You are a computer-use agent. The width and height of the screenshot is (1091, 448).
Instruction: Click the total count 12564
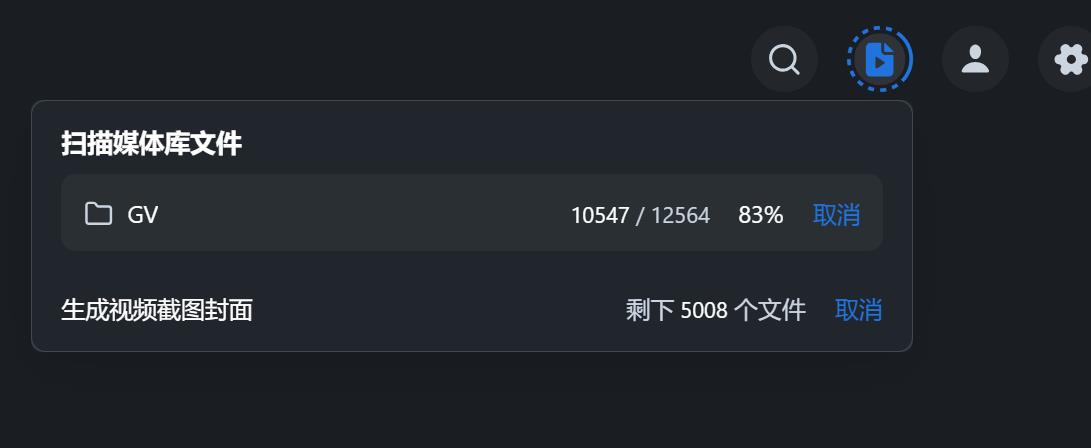[680, 215]
